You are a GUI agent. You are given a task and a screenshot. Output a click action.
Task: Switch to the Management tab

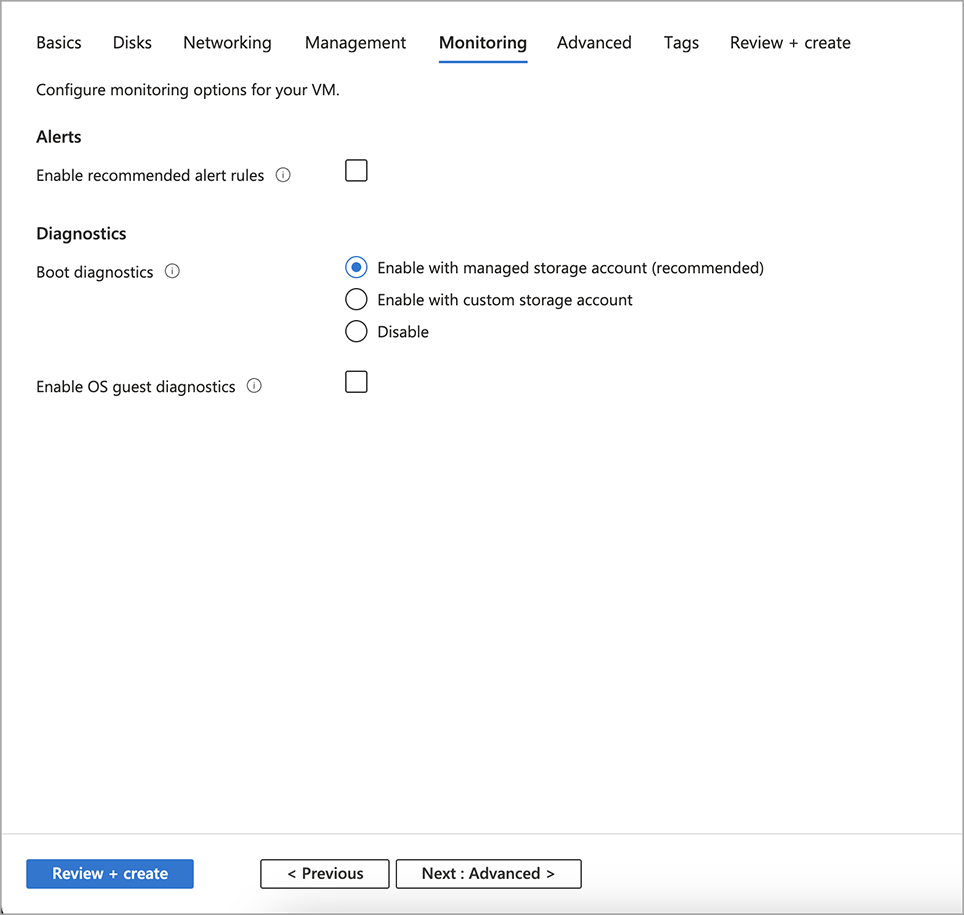coord(355,43)
